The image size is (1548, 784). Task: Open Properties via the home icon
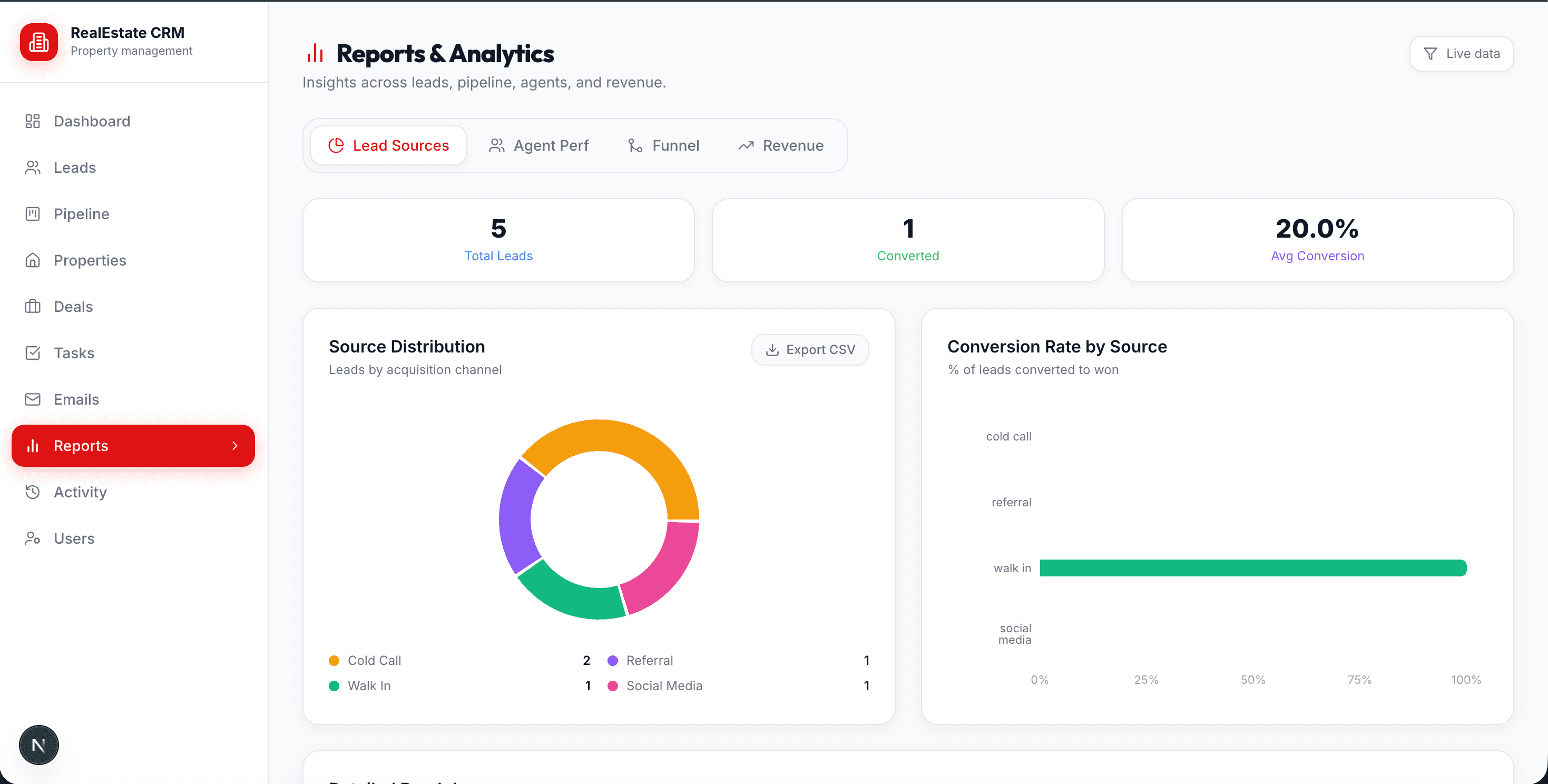pos(34,260)
